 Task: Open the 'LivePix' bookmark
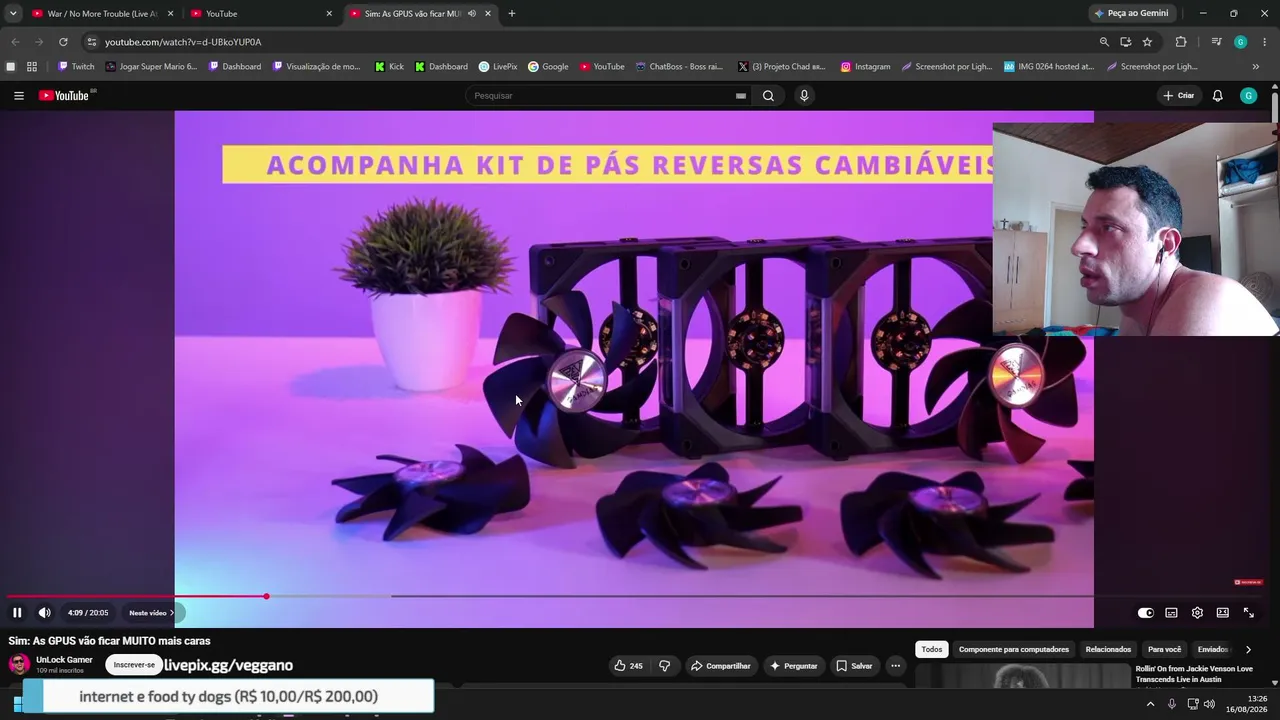pos(498,67)
